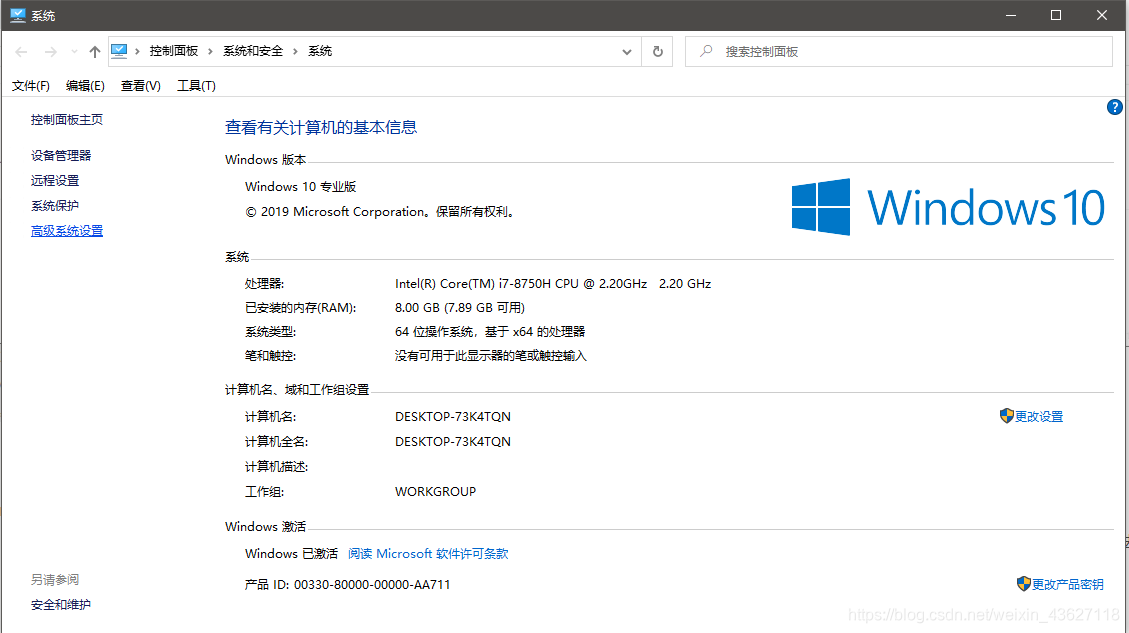This screenshot has height=633, width=1129.
Task: Open 控制面板主页 link
Action: tap(67, 120)
